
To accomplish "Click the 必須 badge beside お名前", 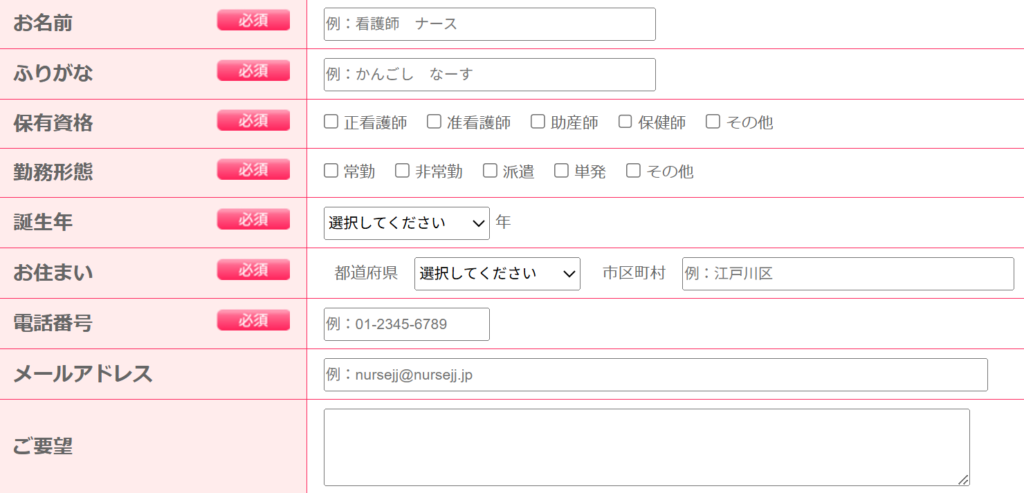I will click(x=253, y=20).
